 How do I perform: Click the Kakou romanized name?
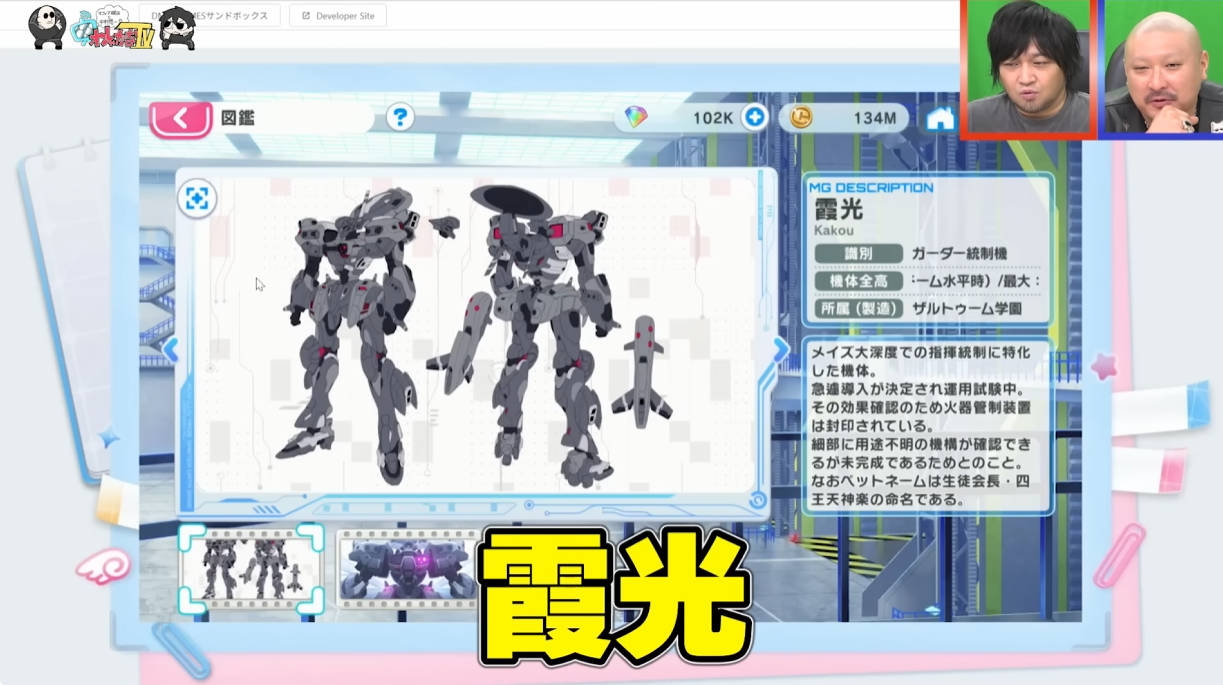[834, 231]
